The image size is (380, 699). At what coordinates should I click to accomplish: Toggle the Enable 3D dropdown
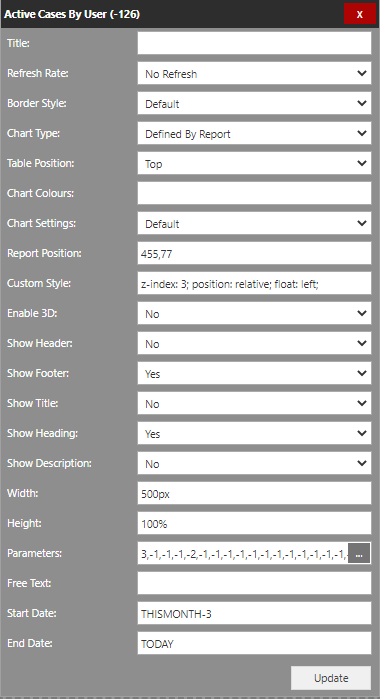tap(254, 313)
